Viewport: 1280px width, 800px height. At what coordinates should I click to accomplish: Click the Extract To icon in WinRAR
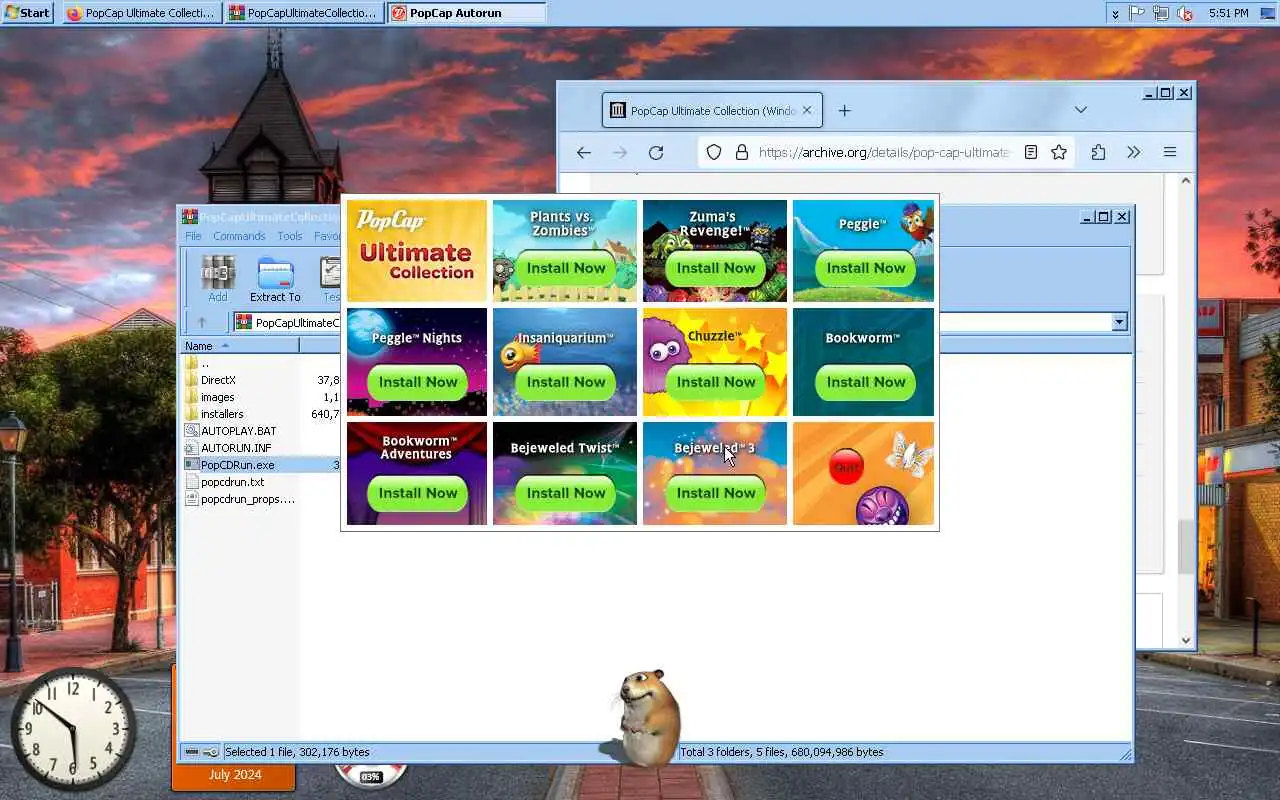pyautogui.click(x=275, y=279)
